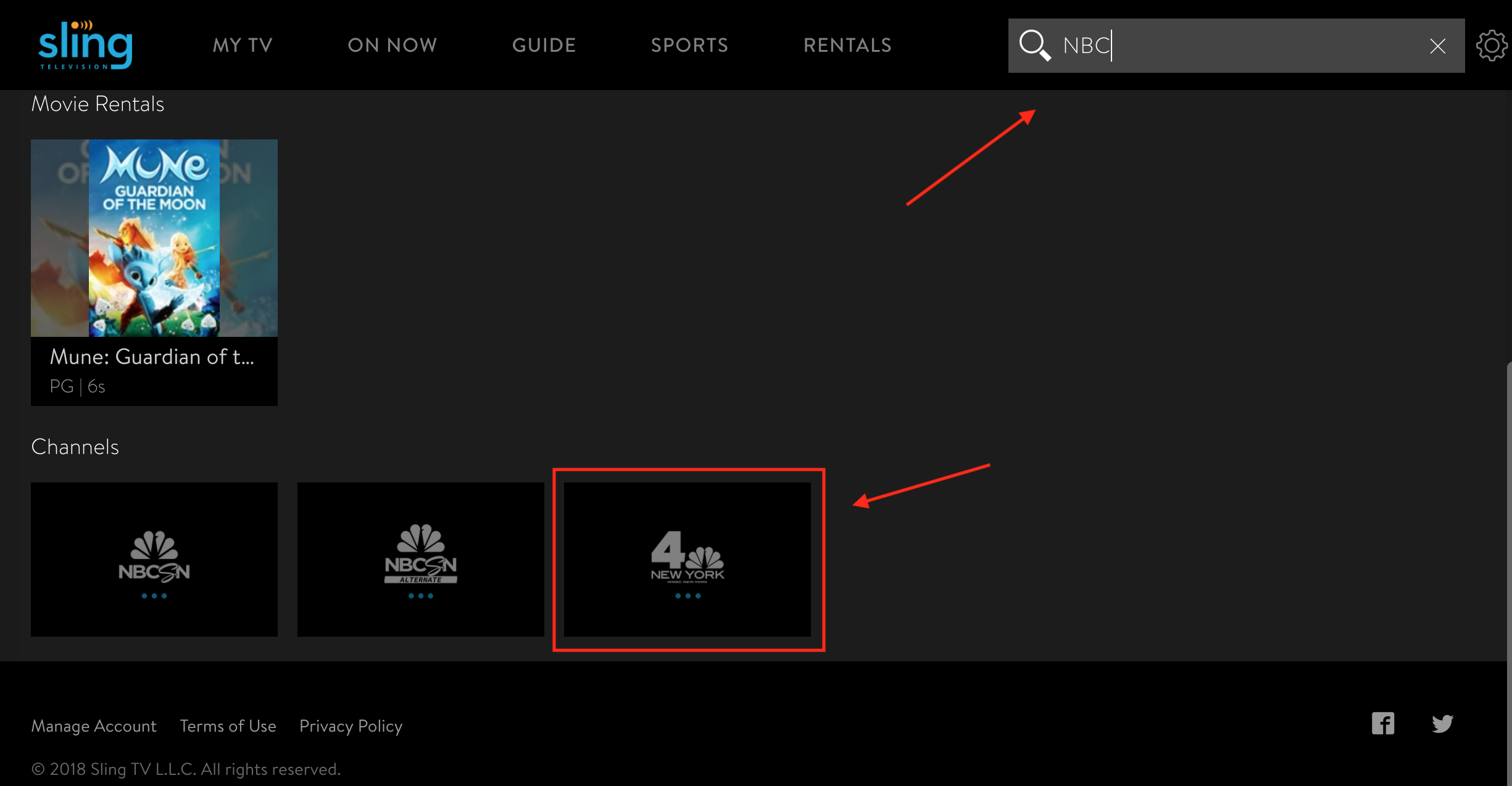Go to the SPORTS tab
This screenshot has width=1512, height=786.
(690, 45)
